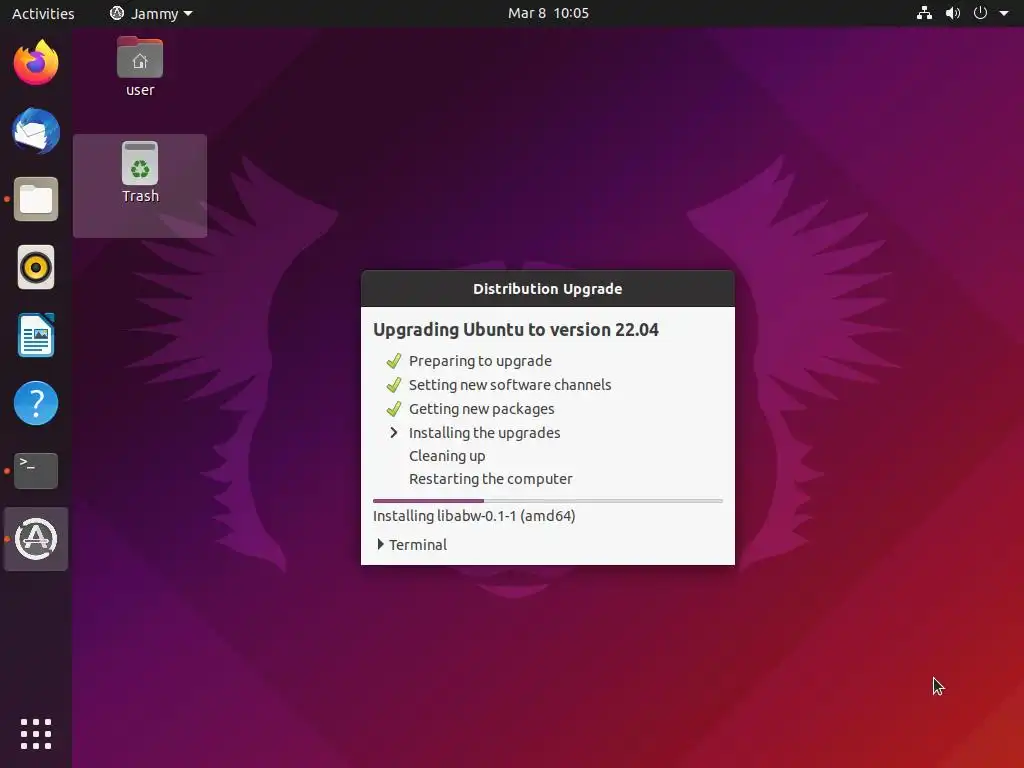This screenshot has width=1024, height=768.
Task: Launch LibreOffice Writer from the dock
Action: click(x=36, y=335)
